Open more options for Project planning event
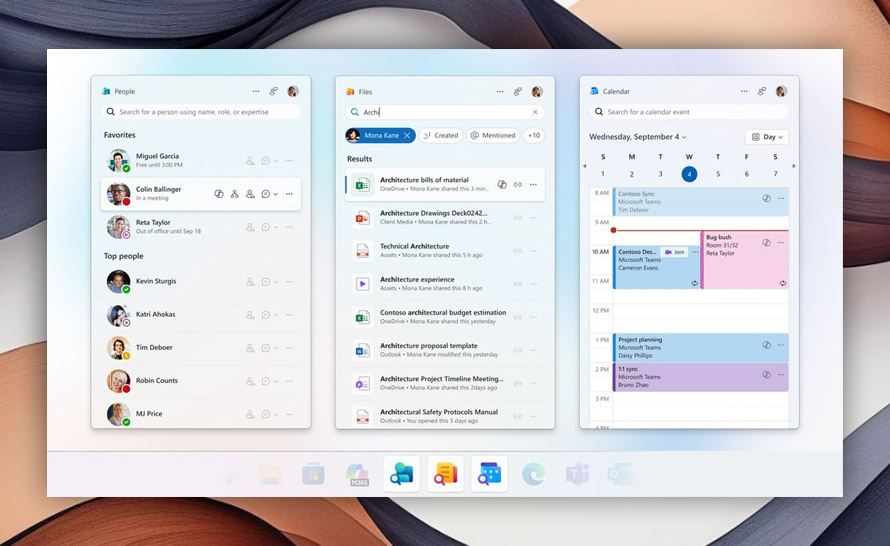The height and width of the screenshot is (546, 890). pos(781,344)
